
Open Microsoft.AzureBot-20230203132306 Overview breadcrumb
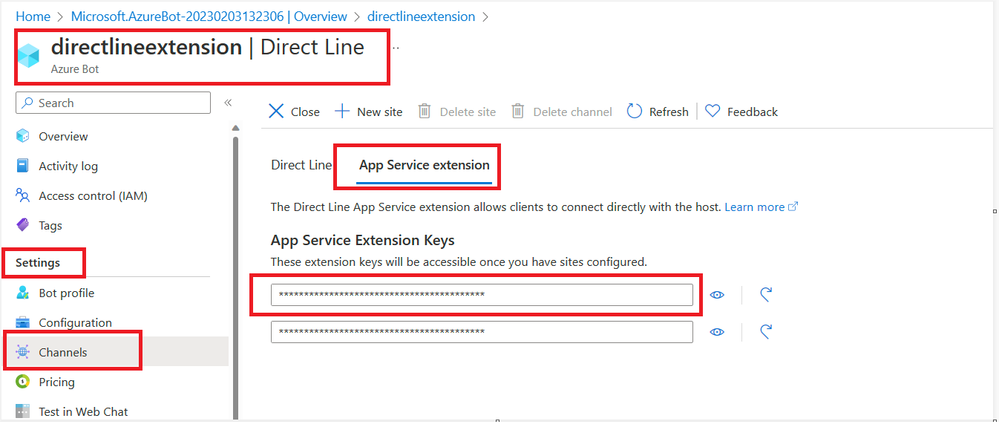point(209,17)
